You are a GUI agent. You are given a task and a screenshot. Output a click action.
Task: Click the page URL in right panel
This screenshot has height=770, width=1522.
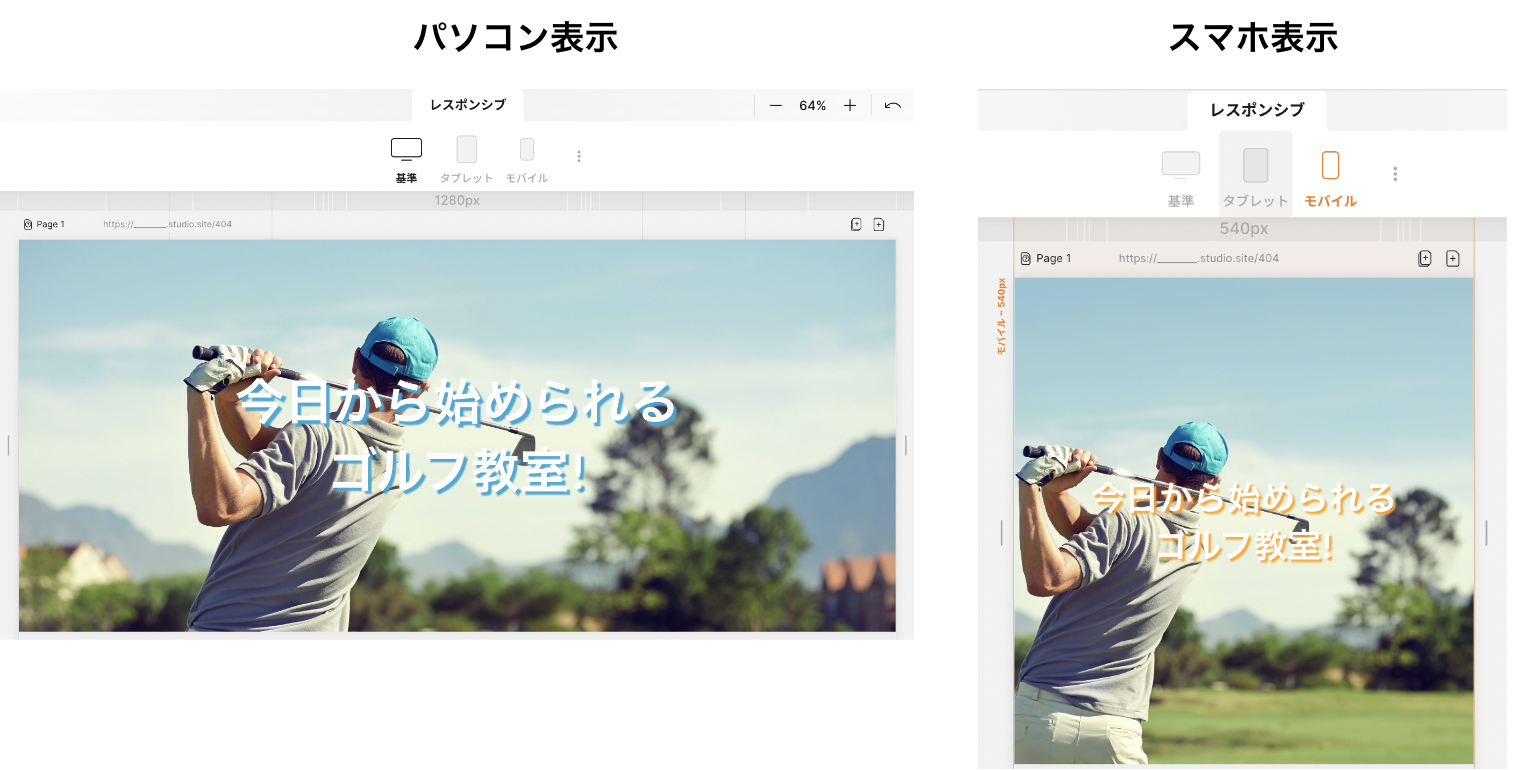[x=1199, y=258]
